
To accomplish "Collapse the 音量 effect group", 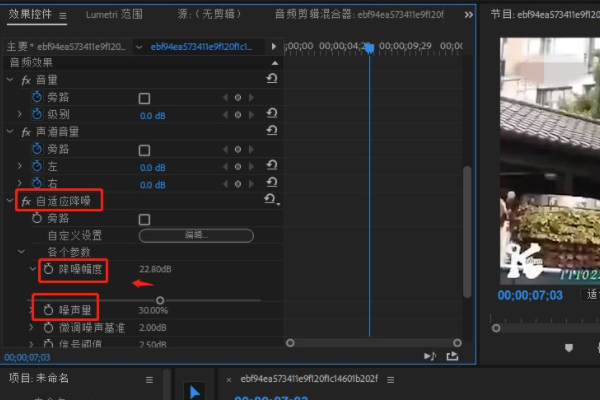I will click(10, 80).
